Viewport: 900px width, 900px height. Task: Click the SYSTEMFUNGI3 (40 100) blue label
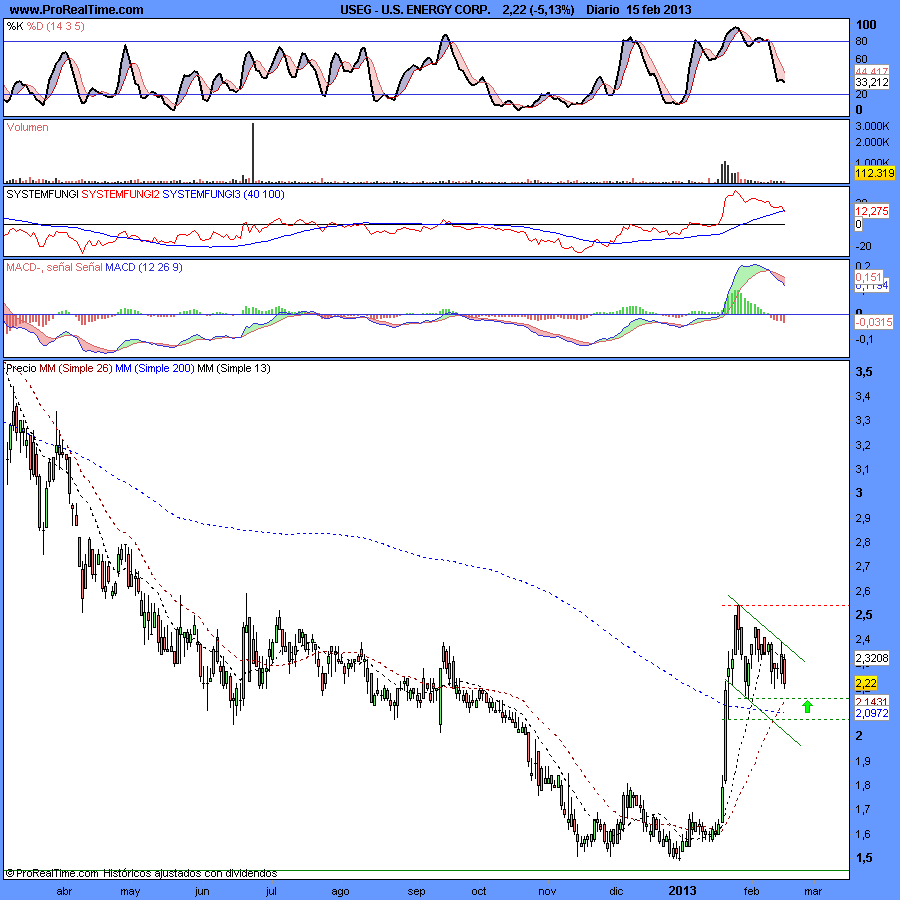(x=223, y=194)
